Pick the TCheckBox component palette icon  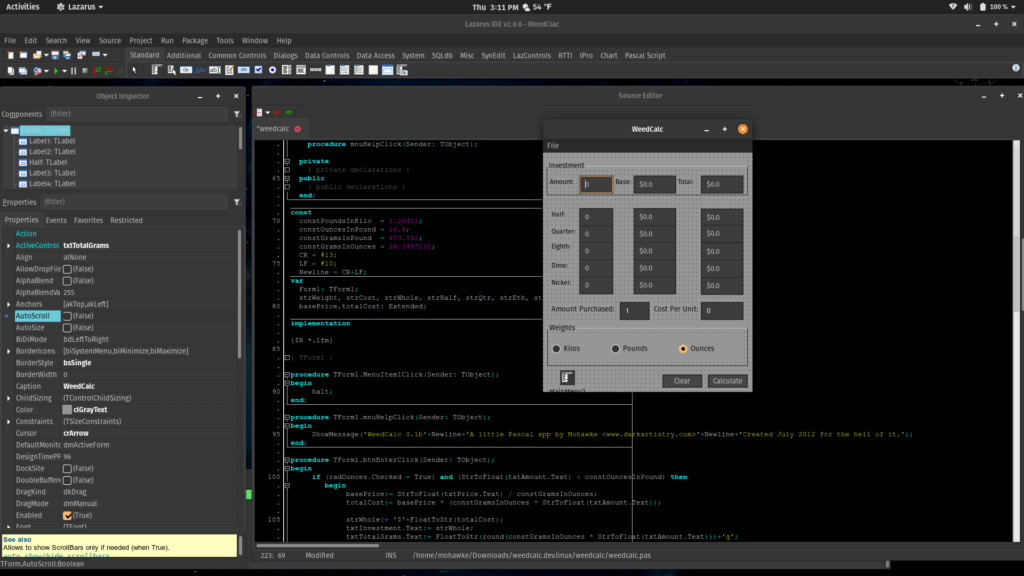258,70
